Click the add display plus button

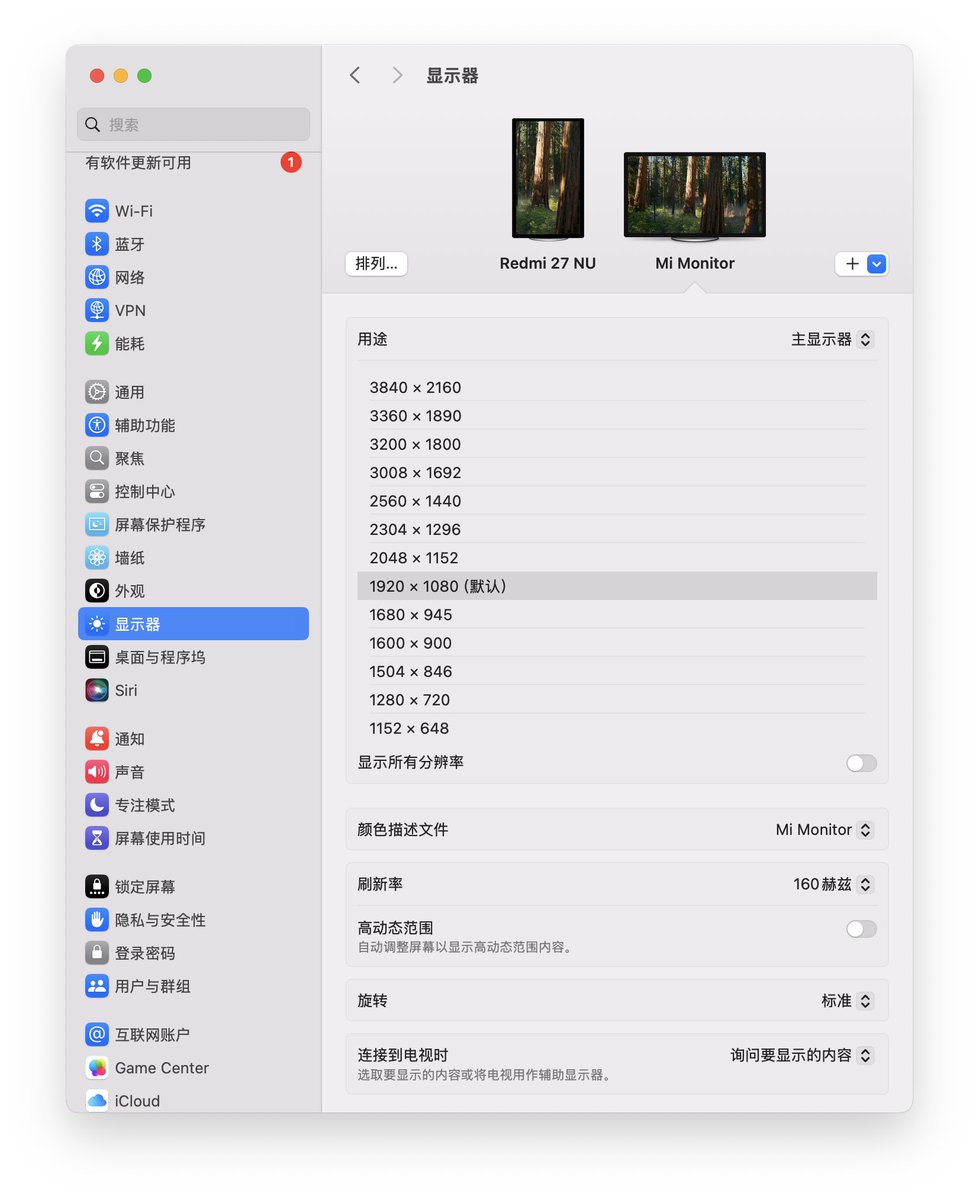tap(851, 263)
